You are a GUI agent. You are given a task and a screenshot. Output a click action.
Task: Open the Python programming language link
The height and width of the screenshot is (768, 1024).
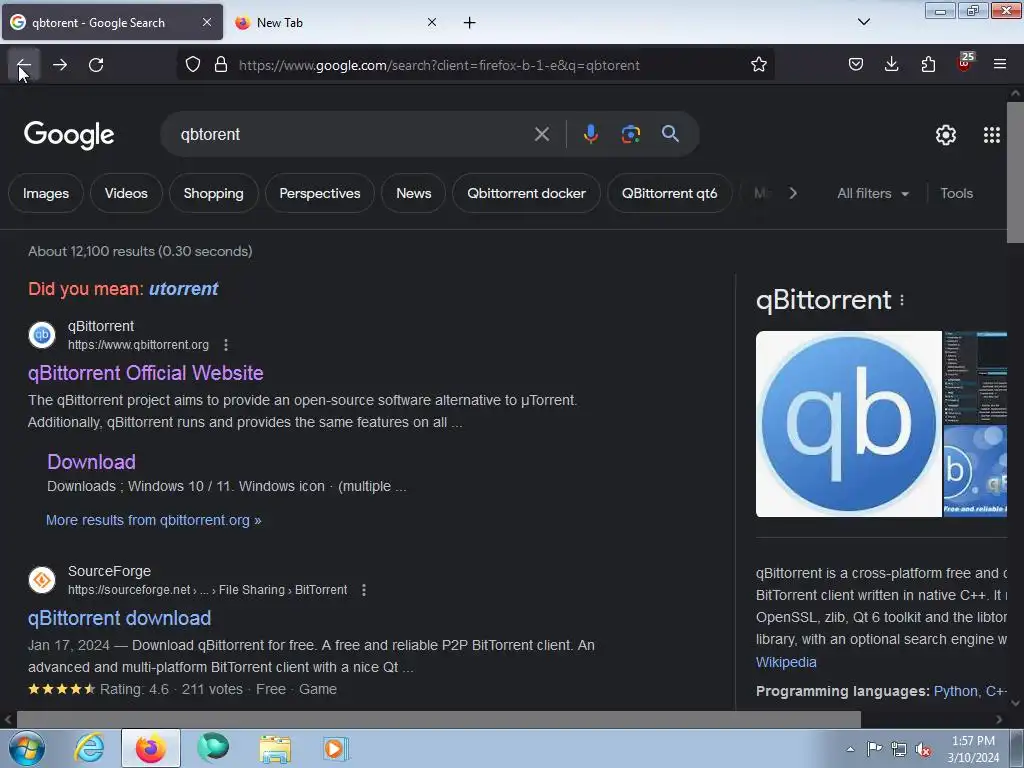point(956,691)
